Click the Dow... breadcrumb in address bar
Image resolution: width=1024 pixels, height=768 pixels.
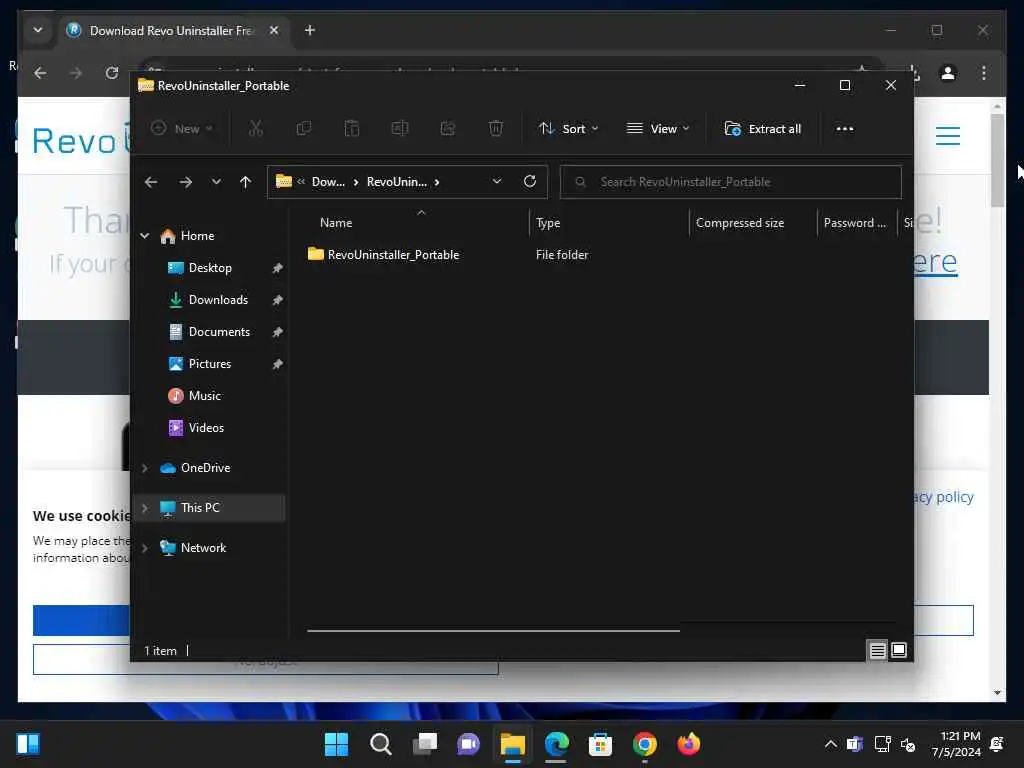[x=328, y=182]
